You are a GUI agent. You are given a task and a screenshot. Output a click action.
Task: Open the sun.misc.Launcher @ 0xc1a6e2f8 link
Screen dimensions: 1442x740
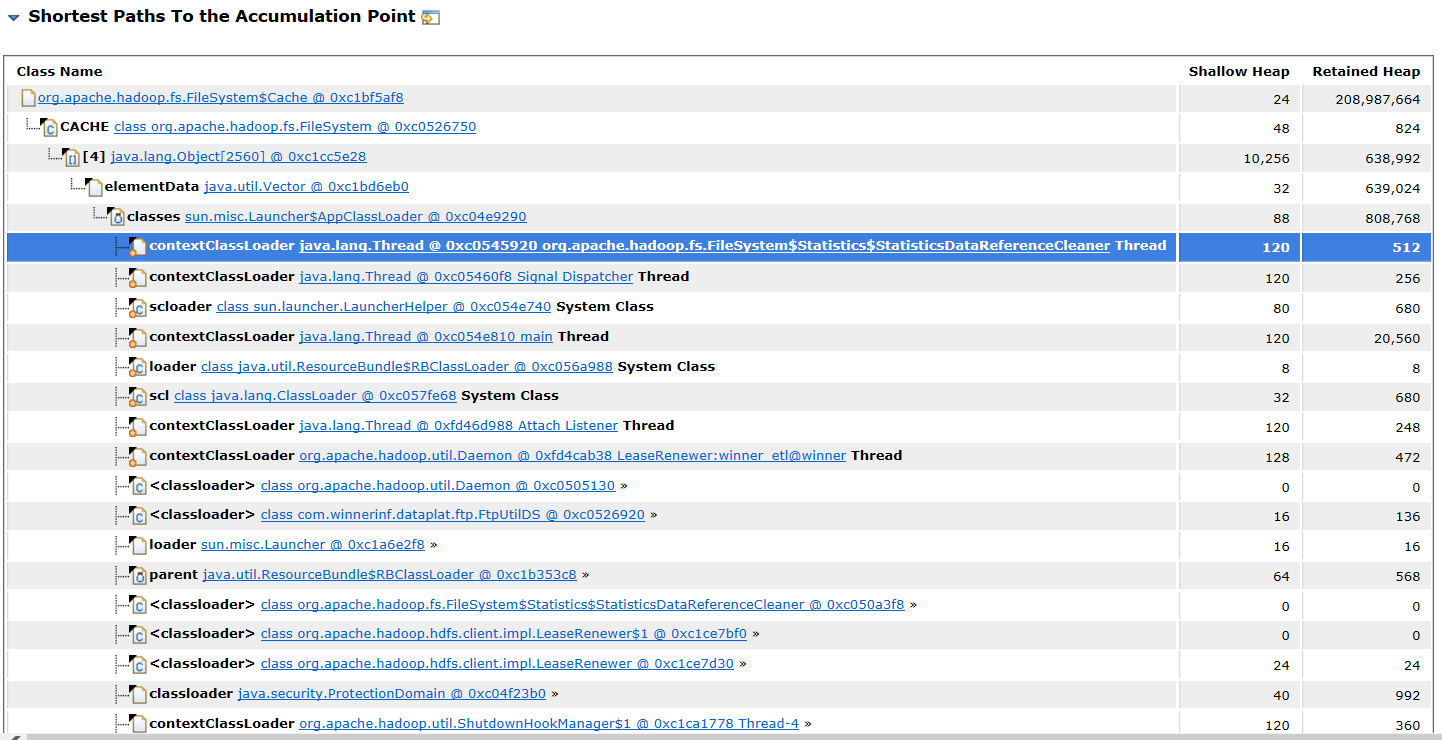pyautogui.click(x=313, y=545)
